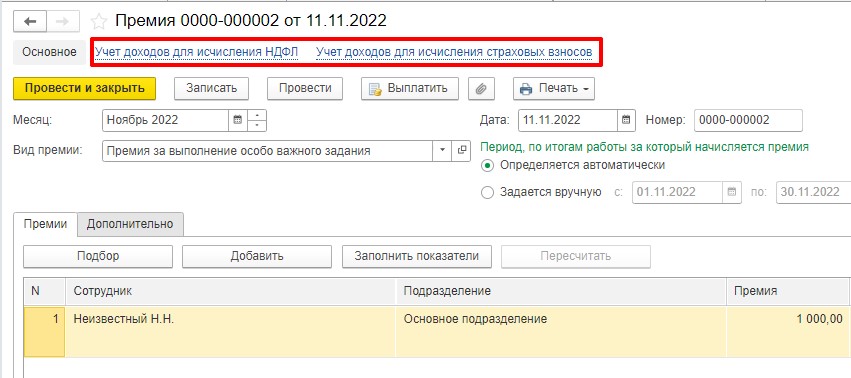851x378 pixels.
Task: Select Задается вручную radio option
Action: 487,192
